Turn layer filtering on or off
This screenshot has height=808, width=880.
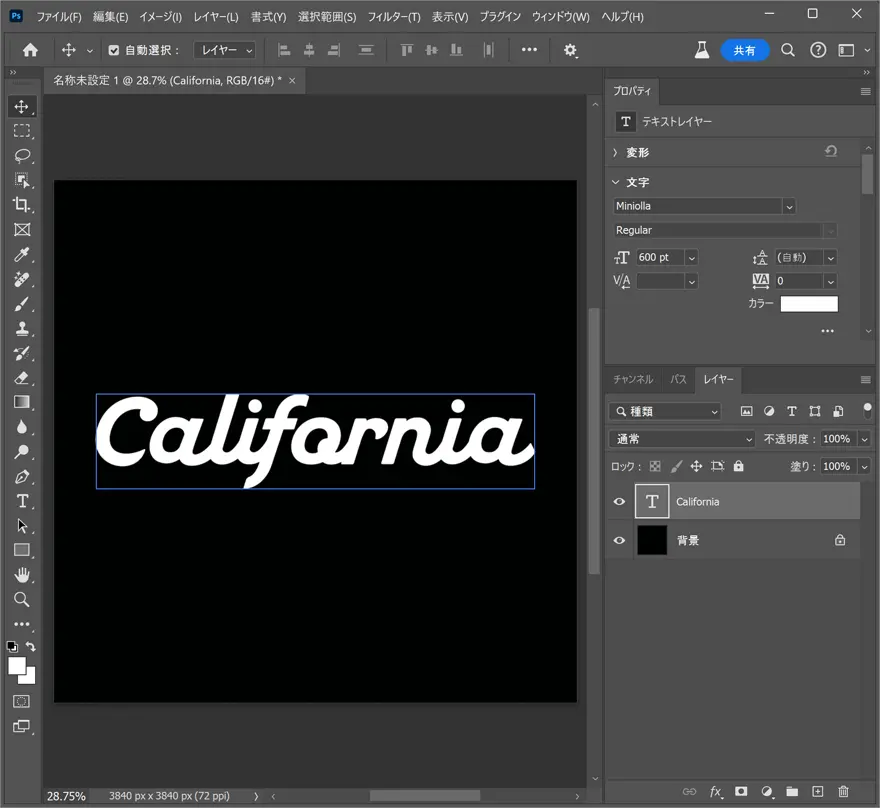pos(867,411)
